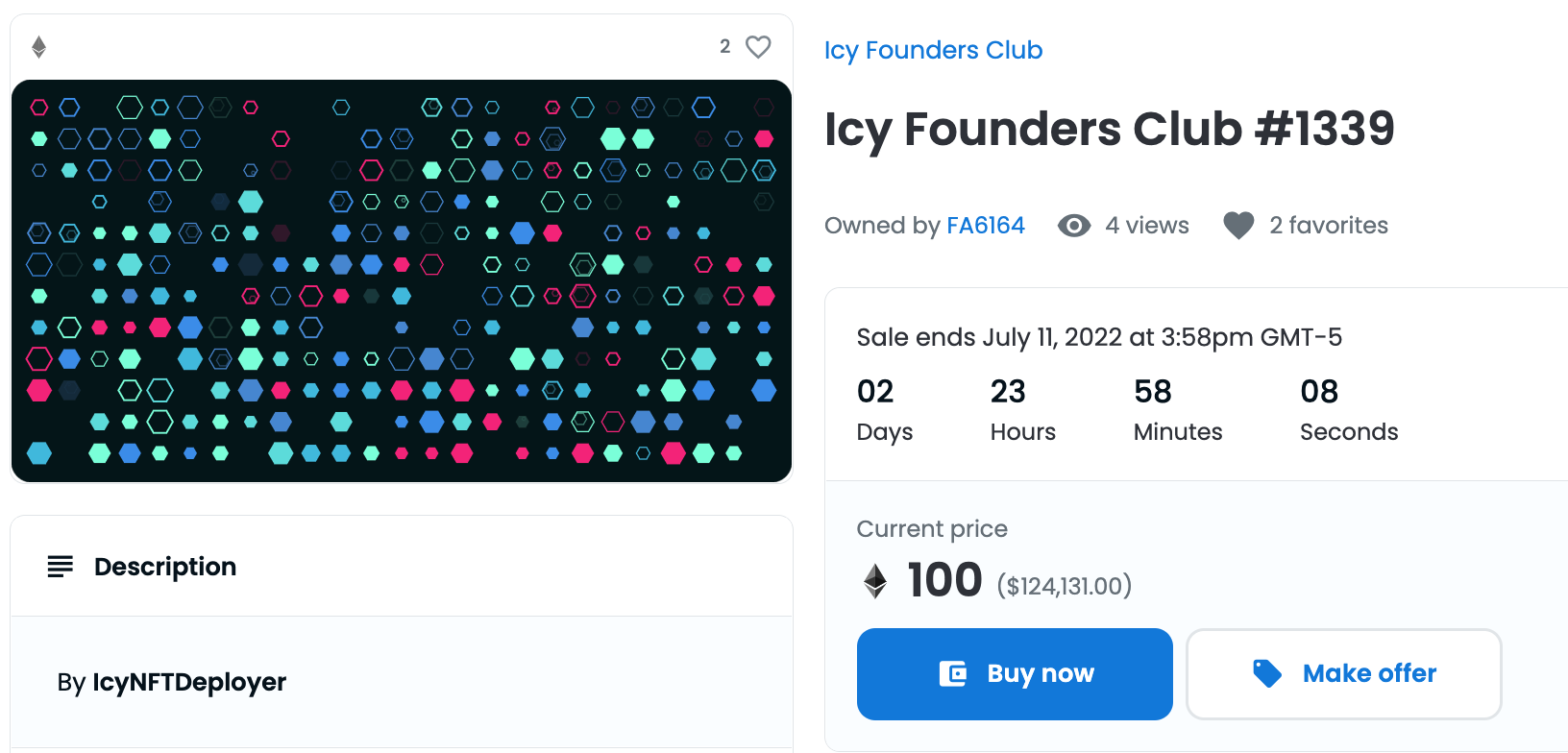Open the Icy Founders Club collection link
The height and width of the screenshot is (753, 1568).
pyautogui.click(x=933, y=50)
